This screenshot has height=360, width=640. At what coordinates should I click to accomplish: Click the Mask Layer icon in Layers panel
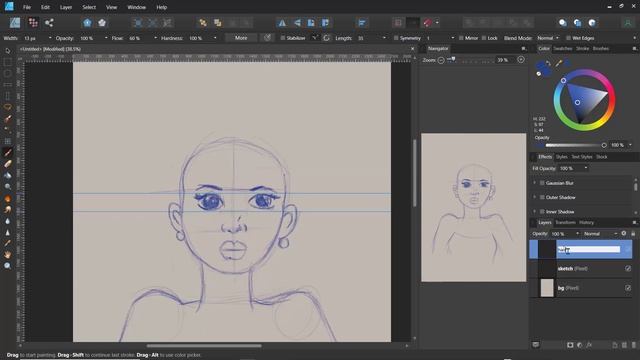point(570,345)
